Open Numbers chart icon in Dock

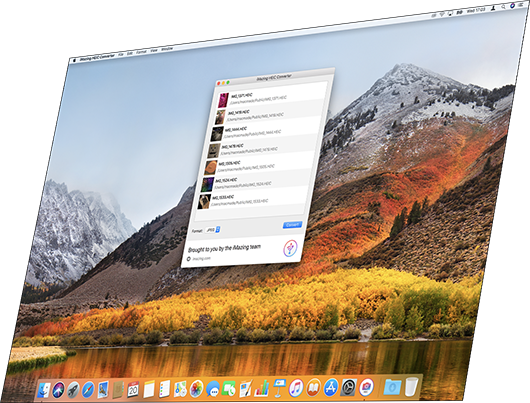point(262,387)
